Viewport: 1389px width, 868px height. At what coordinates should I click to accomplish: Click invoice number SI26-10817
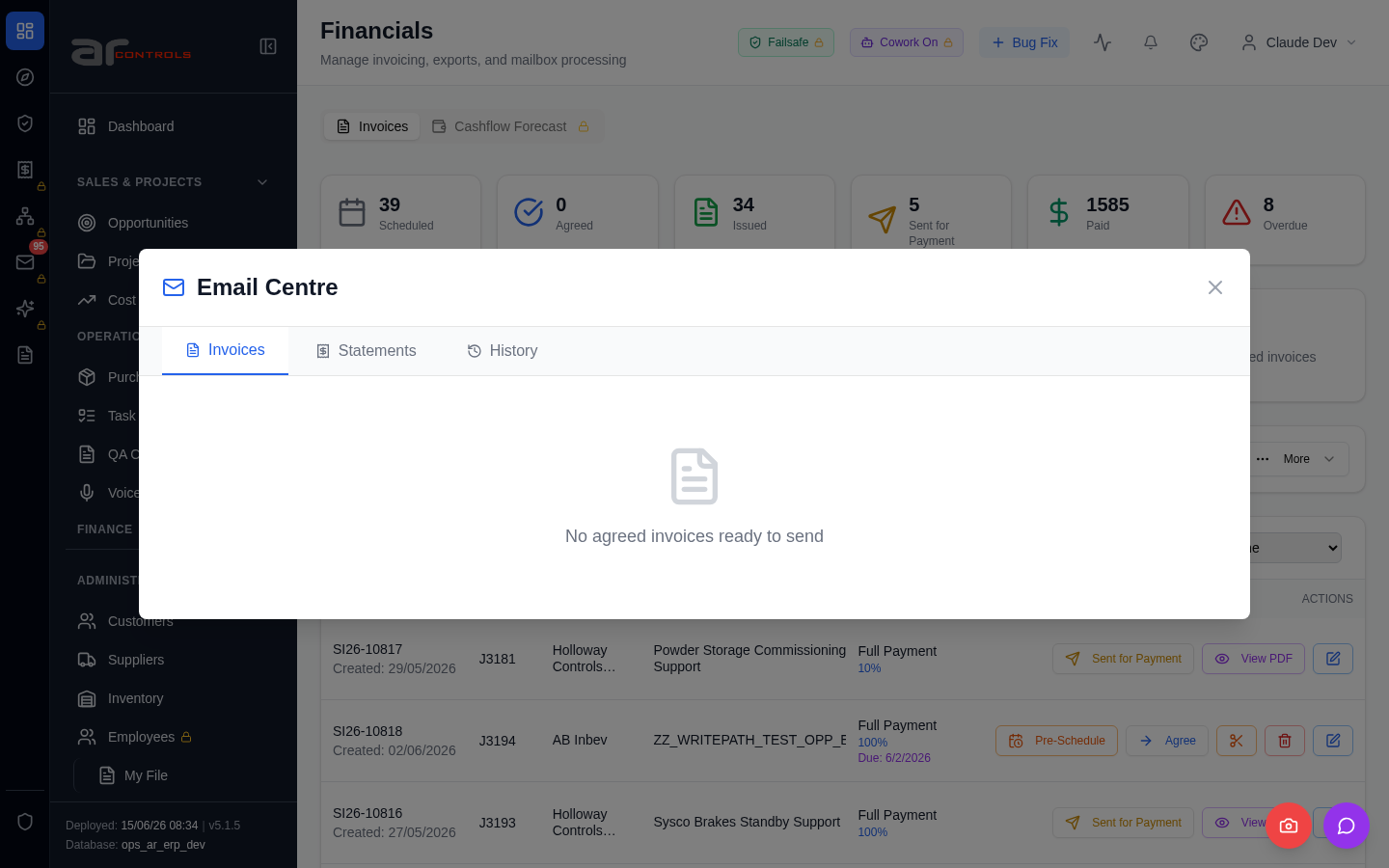368,649
